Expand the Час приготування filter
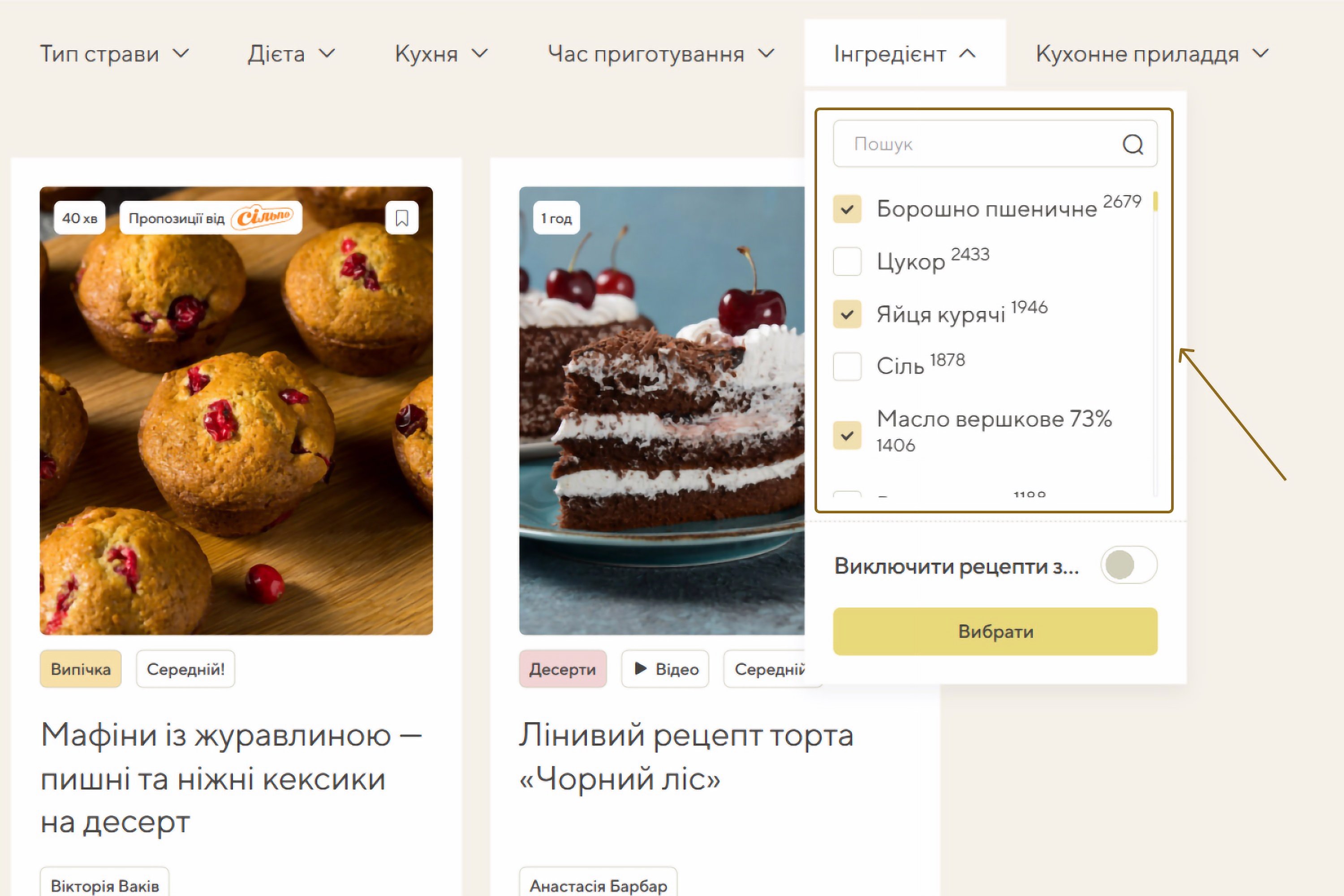This screenshot has width=1344, height=896. click(x=661, y=54)
